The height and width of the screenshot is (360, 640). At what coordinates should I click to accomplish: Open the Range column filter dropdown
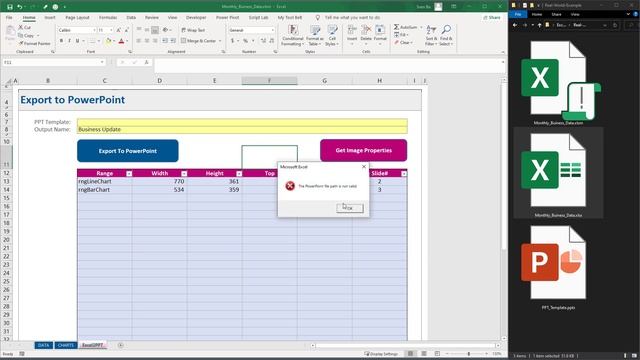pos(129,173)
